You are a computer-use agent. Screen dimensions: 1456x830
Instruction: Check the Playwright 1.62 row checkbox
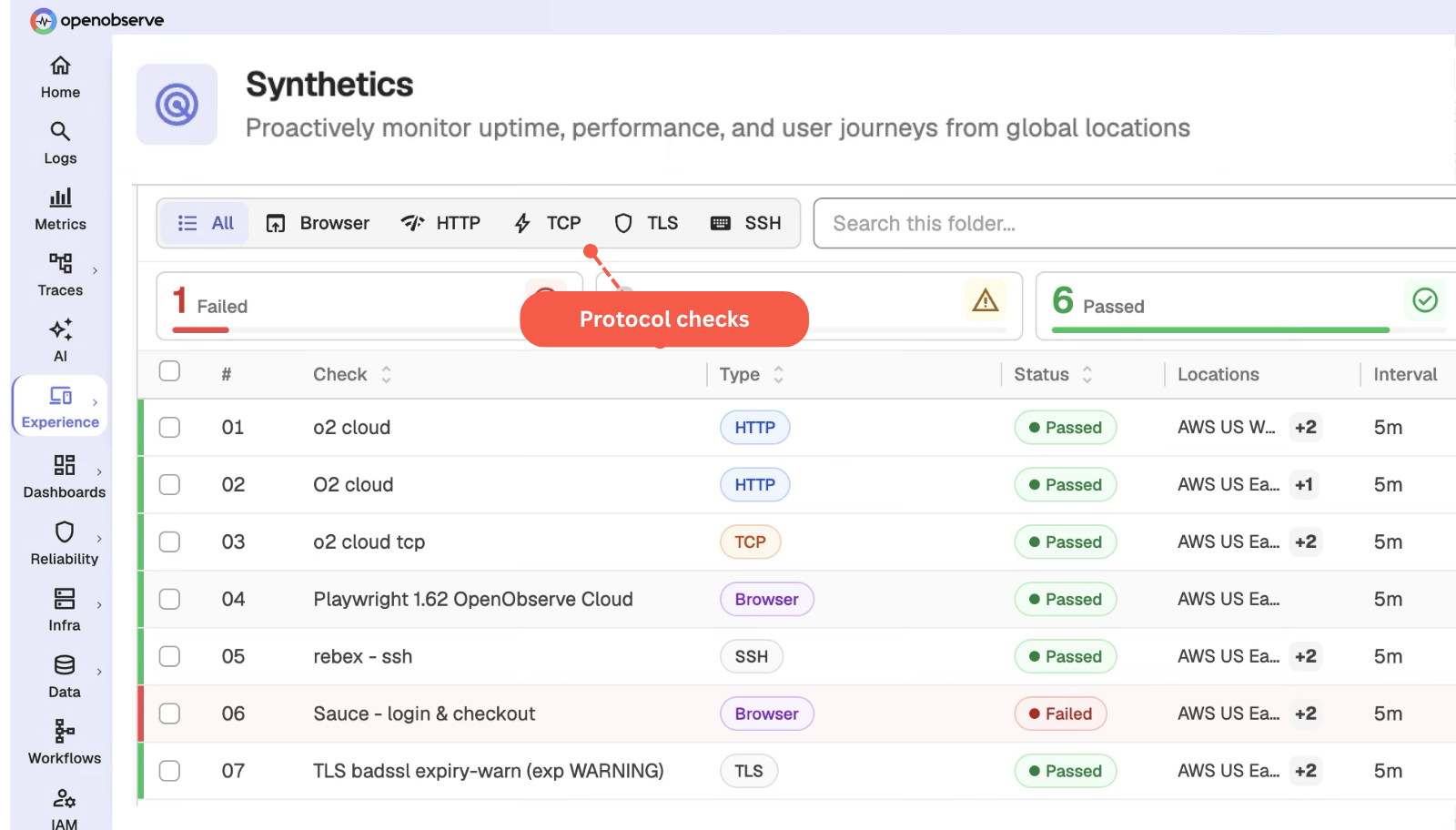point(169,600)
